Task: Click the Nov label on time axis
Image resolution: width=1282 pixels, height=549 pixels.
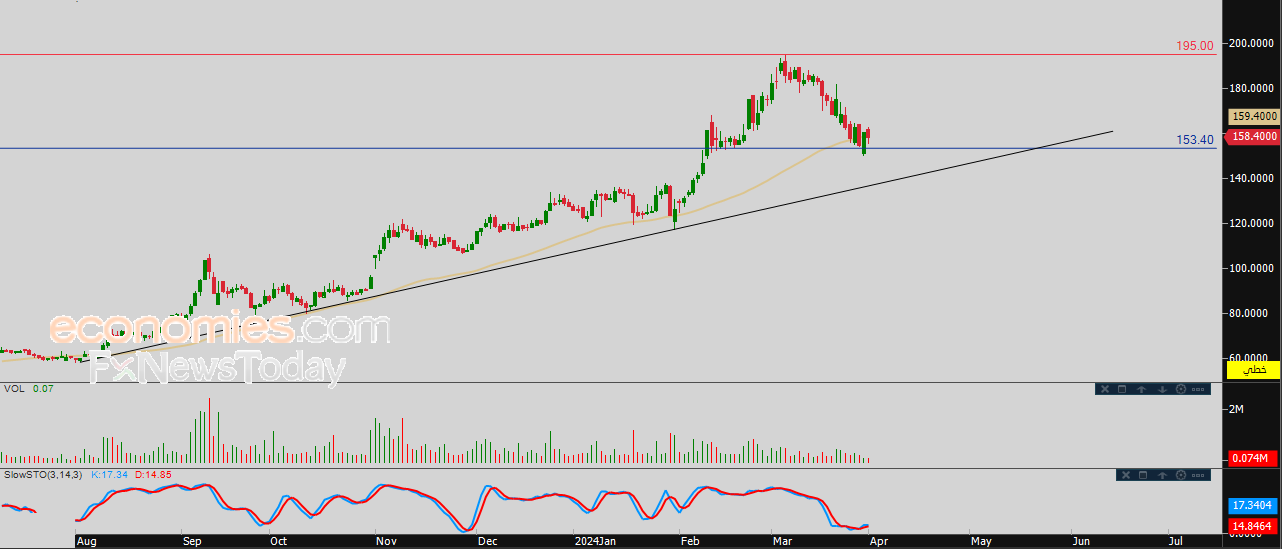Action: pyautogui.click(x=387, y=541)
